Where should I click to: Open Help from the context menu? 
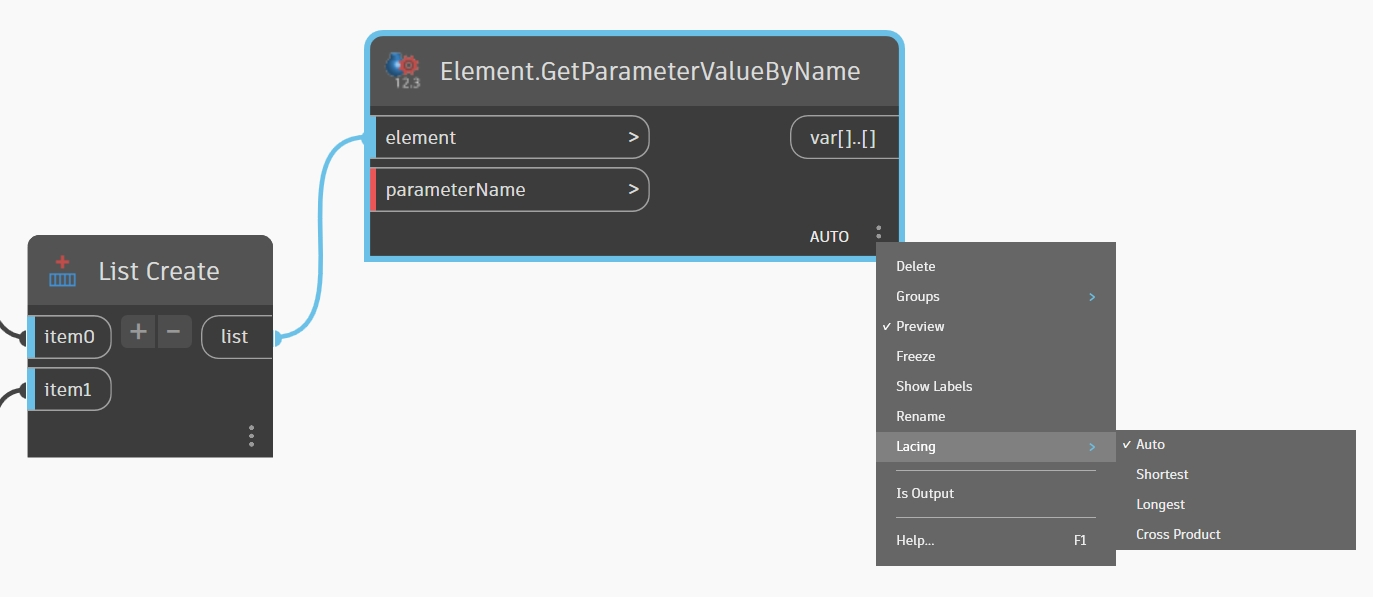coord(915,540)
